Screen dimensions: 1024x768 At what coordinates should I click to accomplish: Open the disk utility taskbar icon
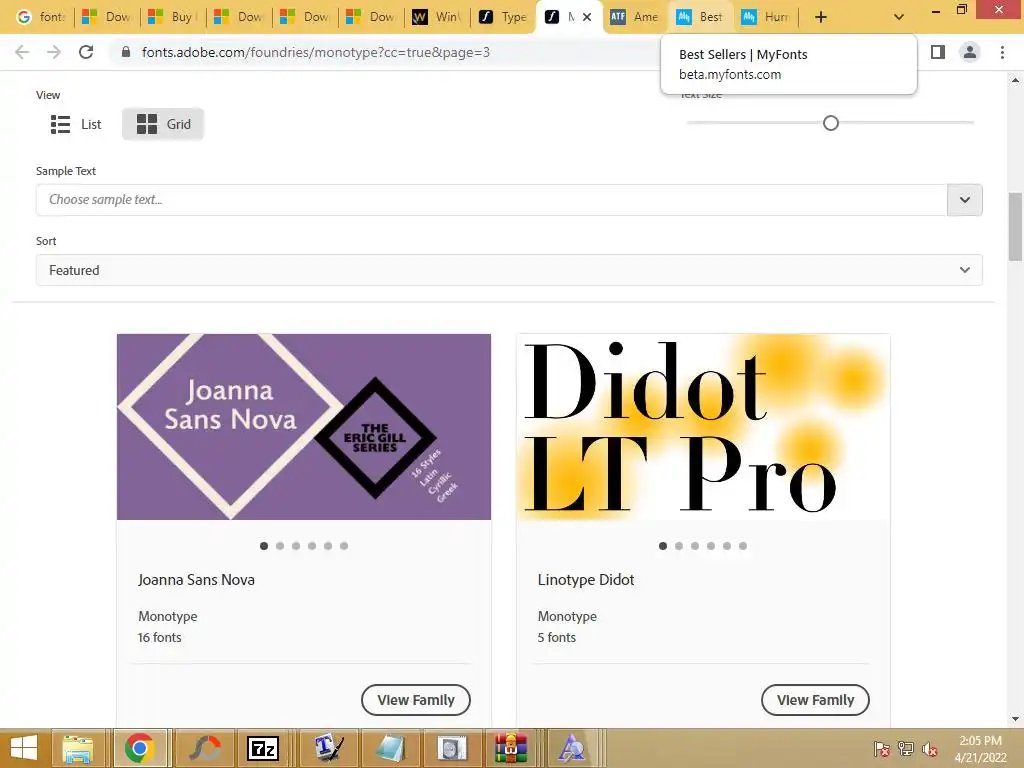[451, 748]
